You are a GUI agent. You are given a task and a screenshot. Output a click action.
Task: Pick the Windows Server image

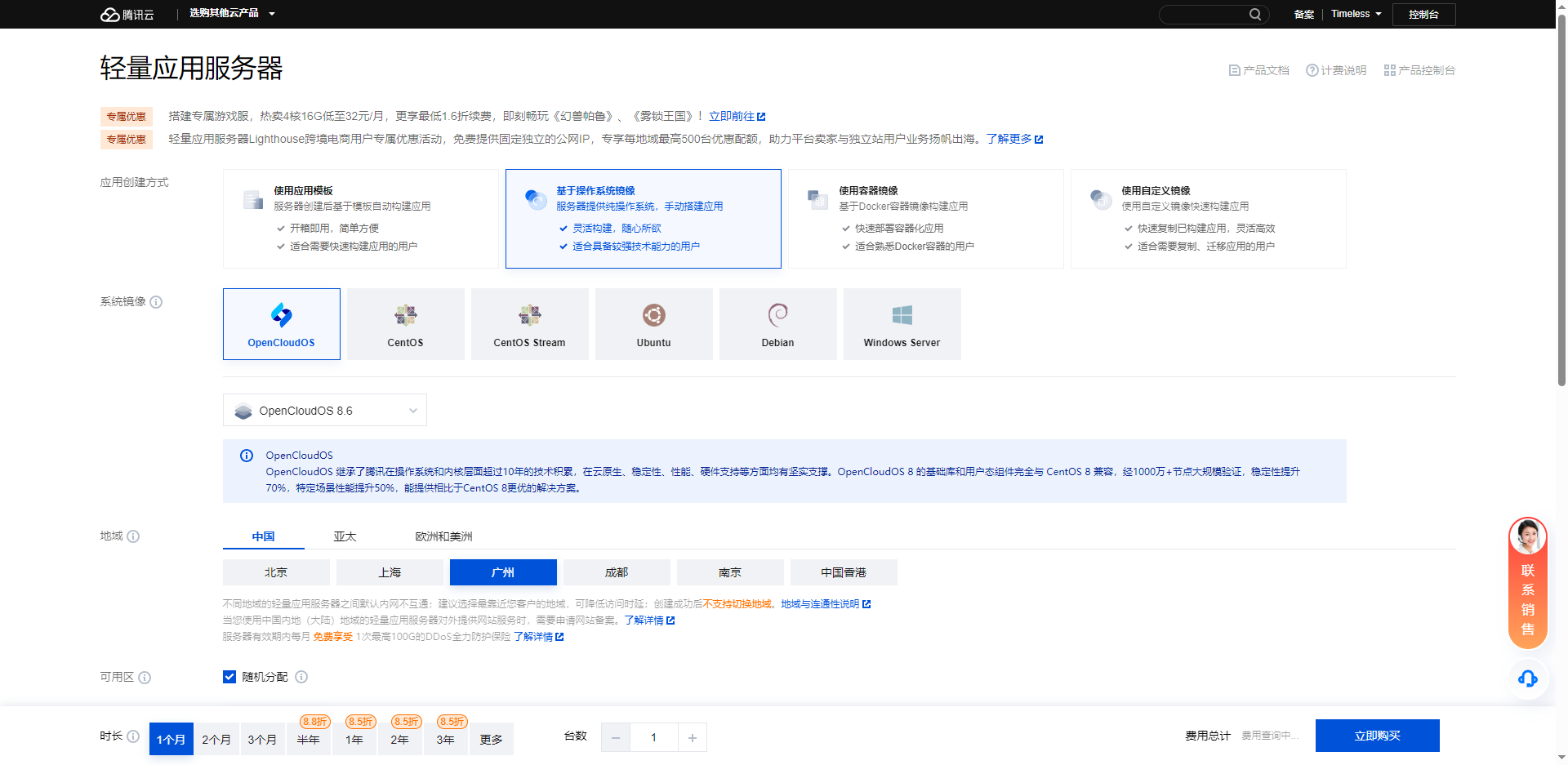902,324
